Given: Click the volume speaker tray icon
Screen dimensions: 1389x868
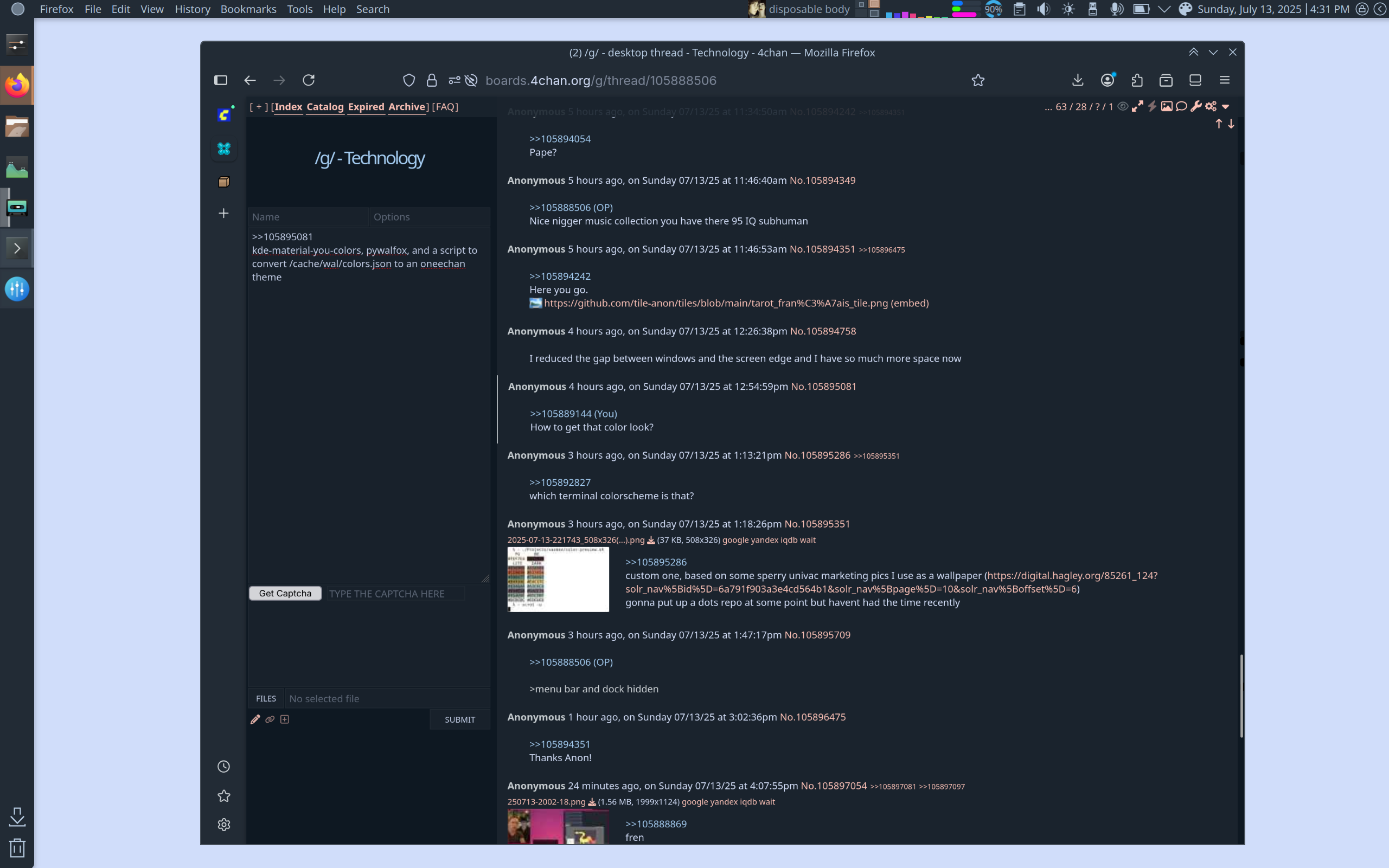Looking at the screenshot, I should pos(1044,9).
